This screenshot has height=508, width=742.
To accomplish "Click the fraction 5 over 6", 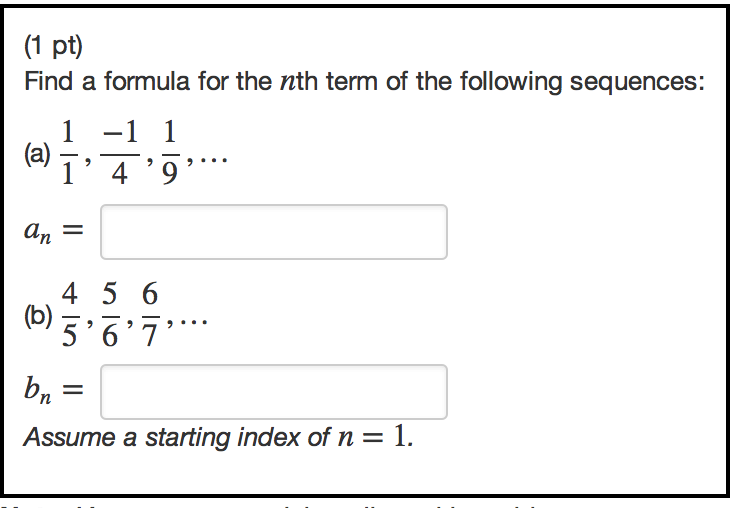I will 110,315.
